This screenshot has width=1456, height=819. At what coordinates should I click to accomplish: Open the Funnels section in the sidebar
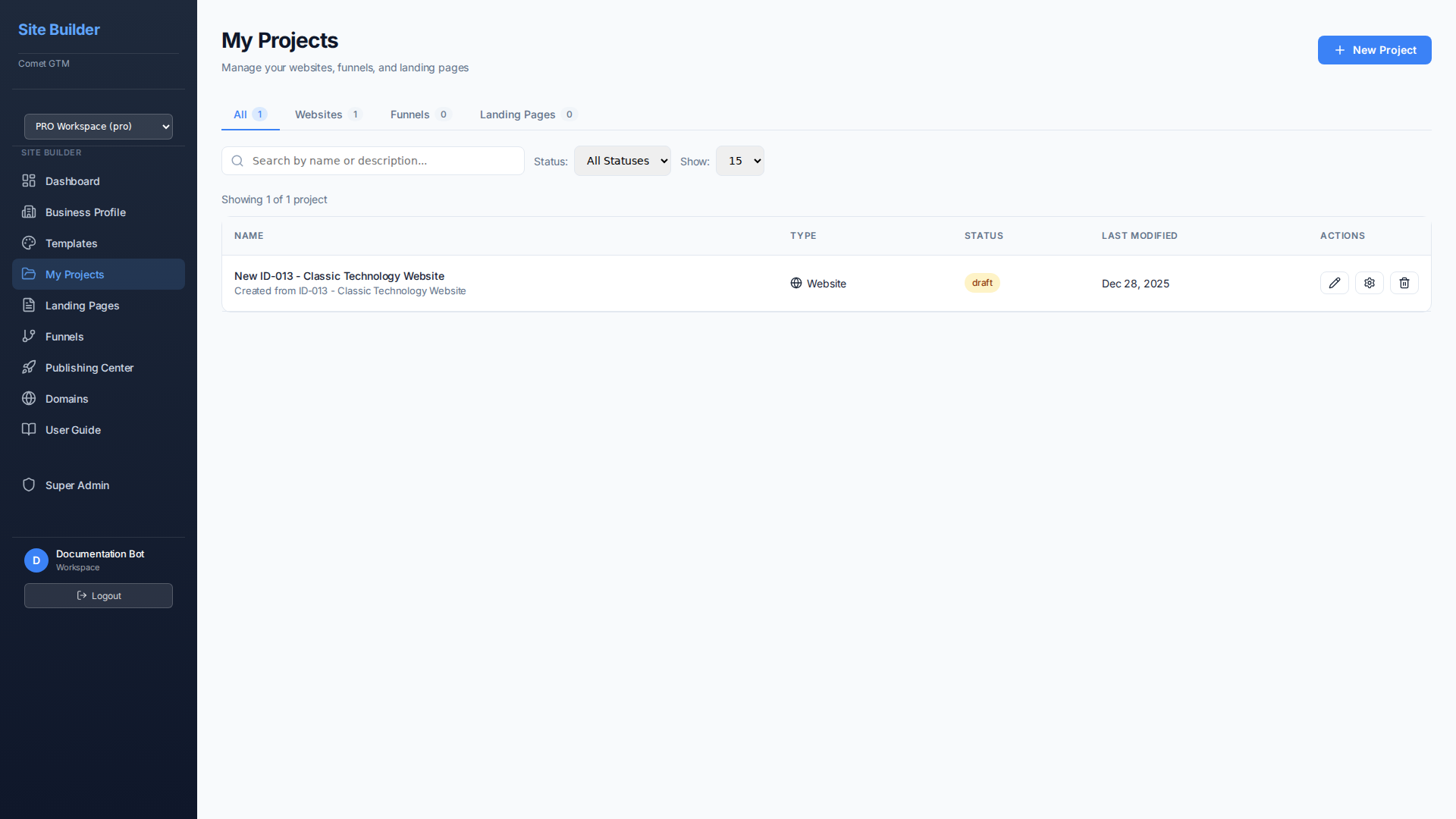(x=64, y=337)
